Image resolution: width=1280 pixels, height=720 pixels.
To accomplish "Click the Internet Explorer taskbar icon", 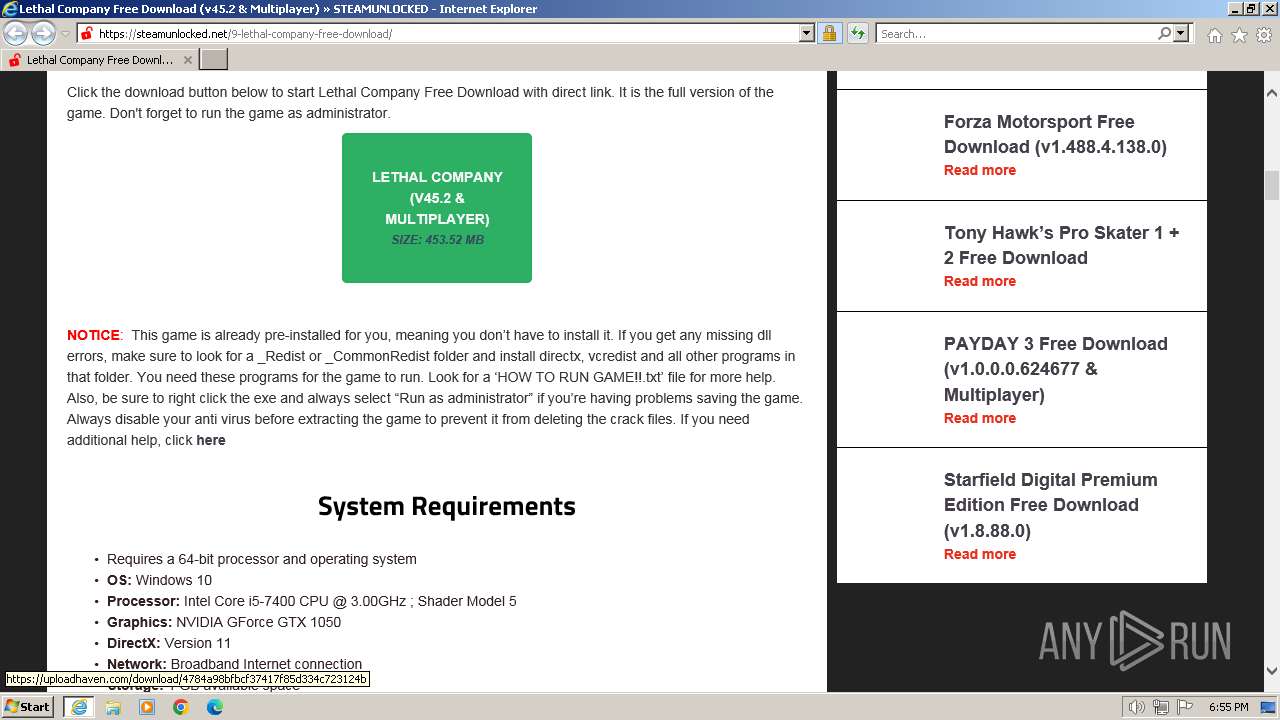I will 79,707.
